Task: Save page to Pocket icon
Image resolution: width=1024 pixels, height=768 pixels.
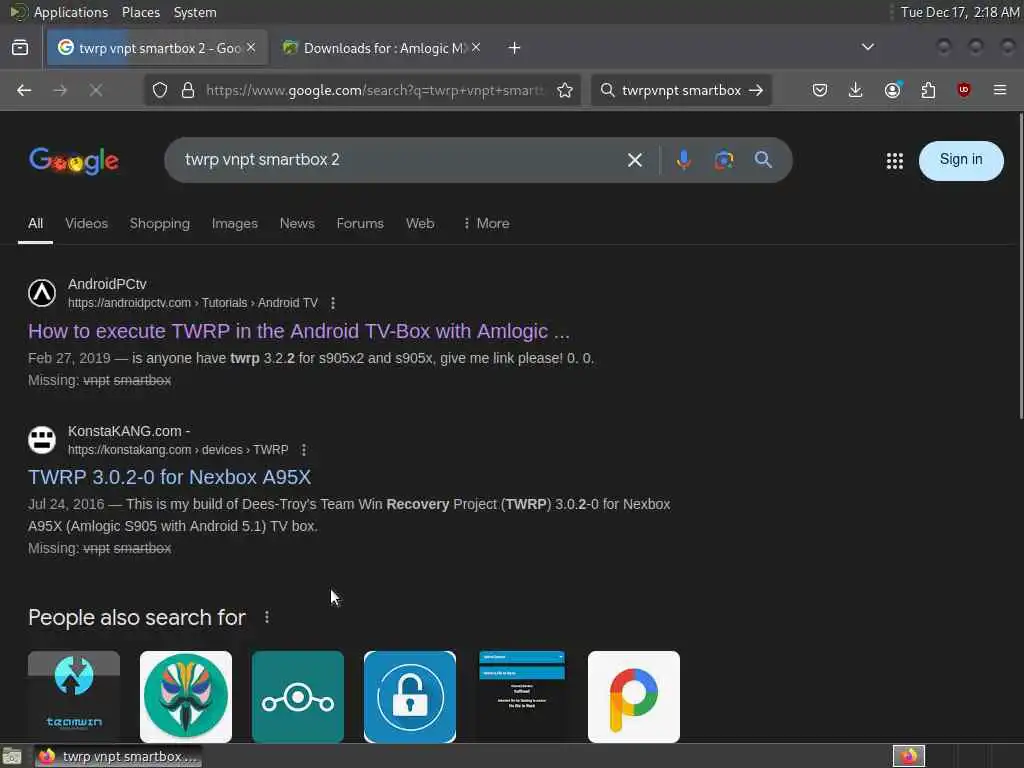Action: point(820,90)
